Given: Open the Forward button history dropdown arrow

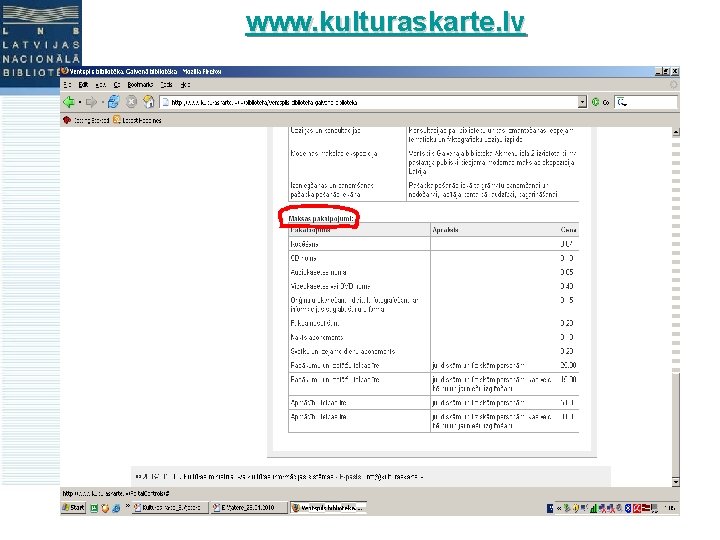Looking at the screenshot, I should 102,102.
